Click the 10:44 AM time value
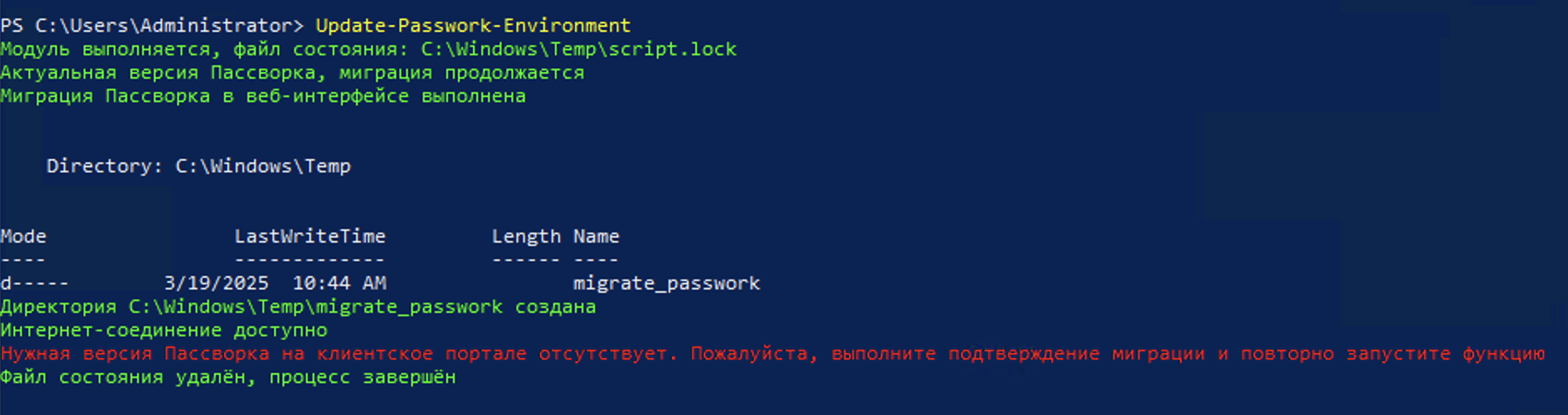 (339, 284)
